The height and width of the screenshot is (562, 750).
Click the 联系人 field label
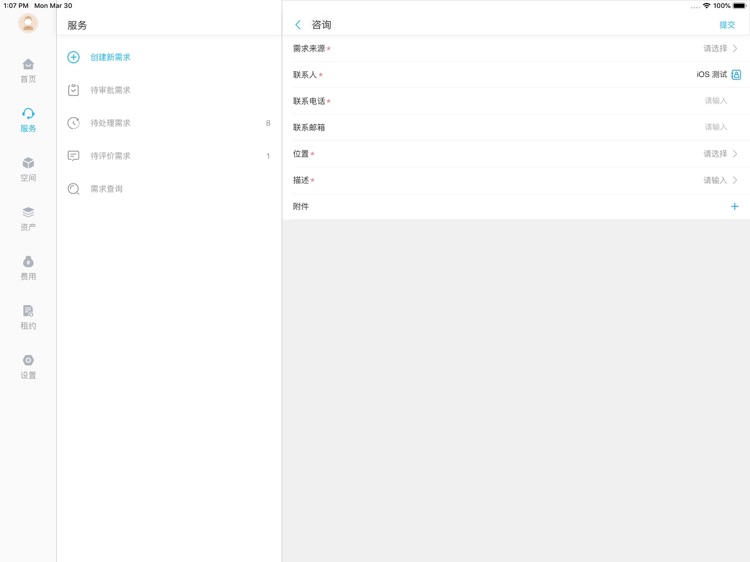point(305,75)
